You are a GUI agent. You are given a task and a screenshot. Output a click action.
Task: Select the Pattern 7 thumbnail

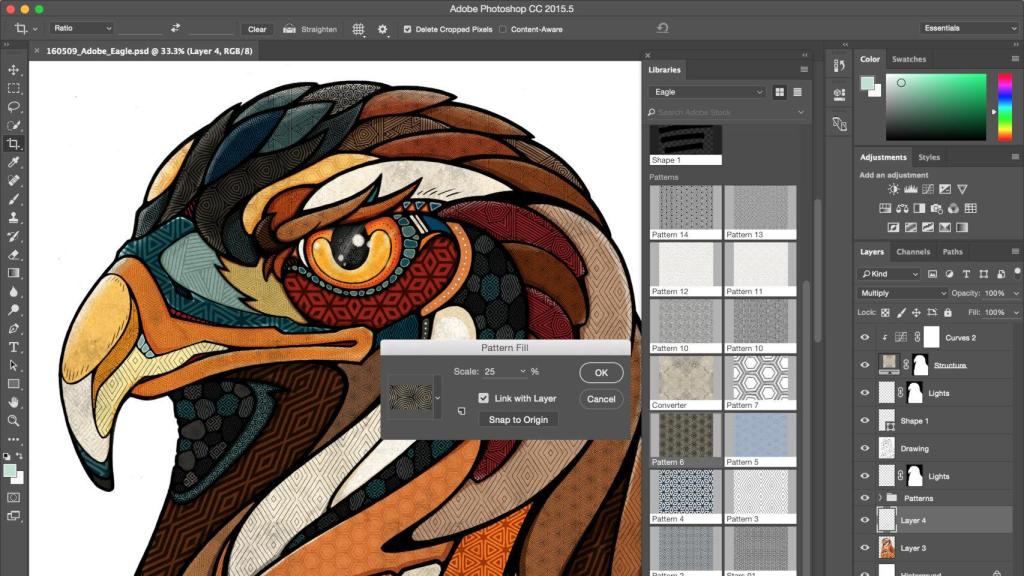click(760, 378)
